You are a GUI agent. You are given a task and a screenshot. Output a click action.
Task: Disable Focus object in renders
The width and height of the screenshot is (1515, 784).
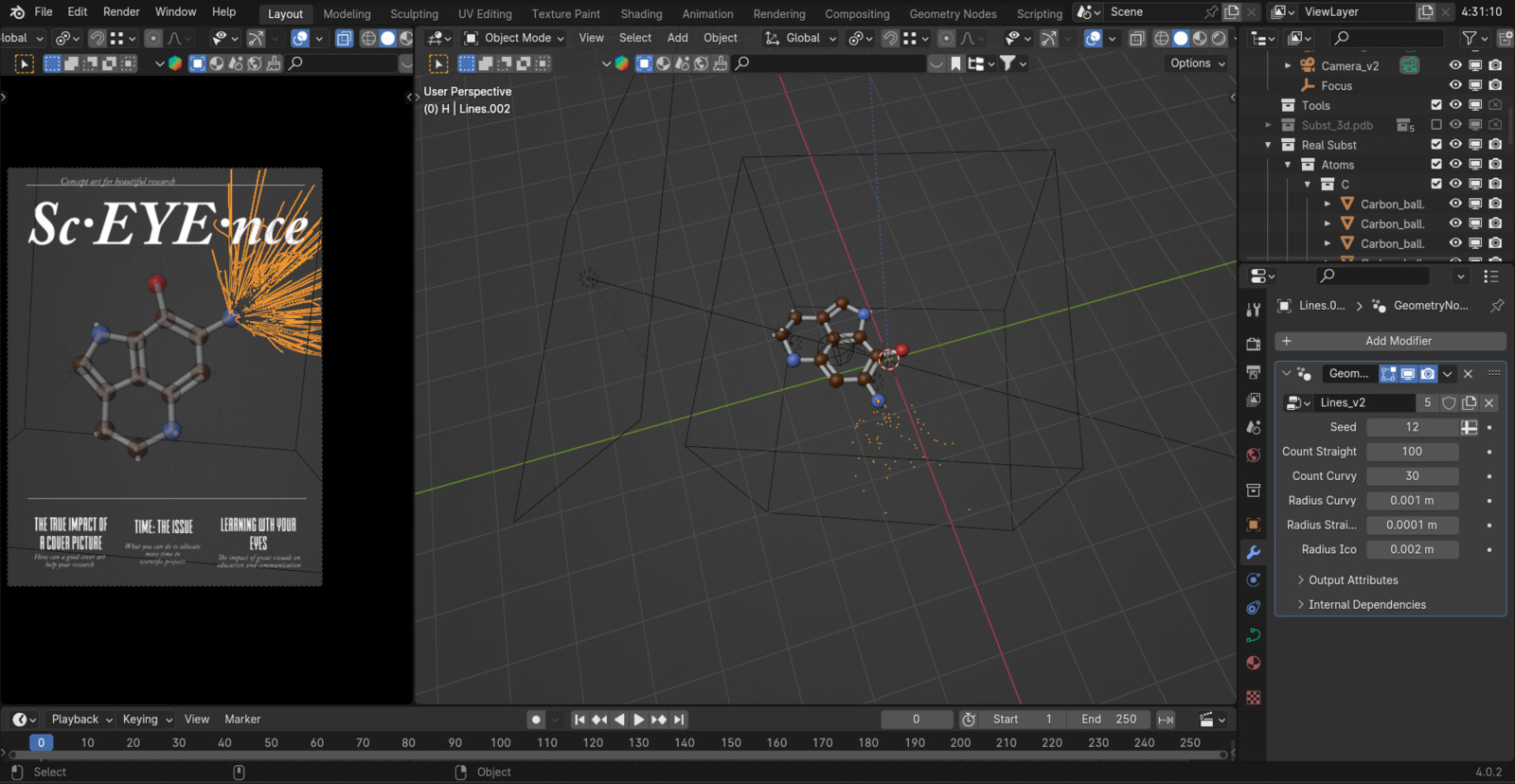pyautogui.click(x=1495, y=85)
